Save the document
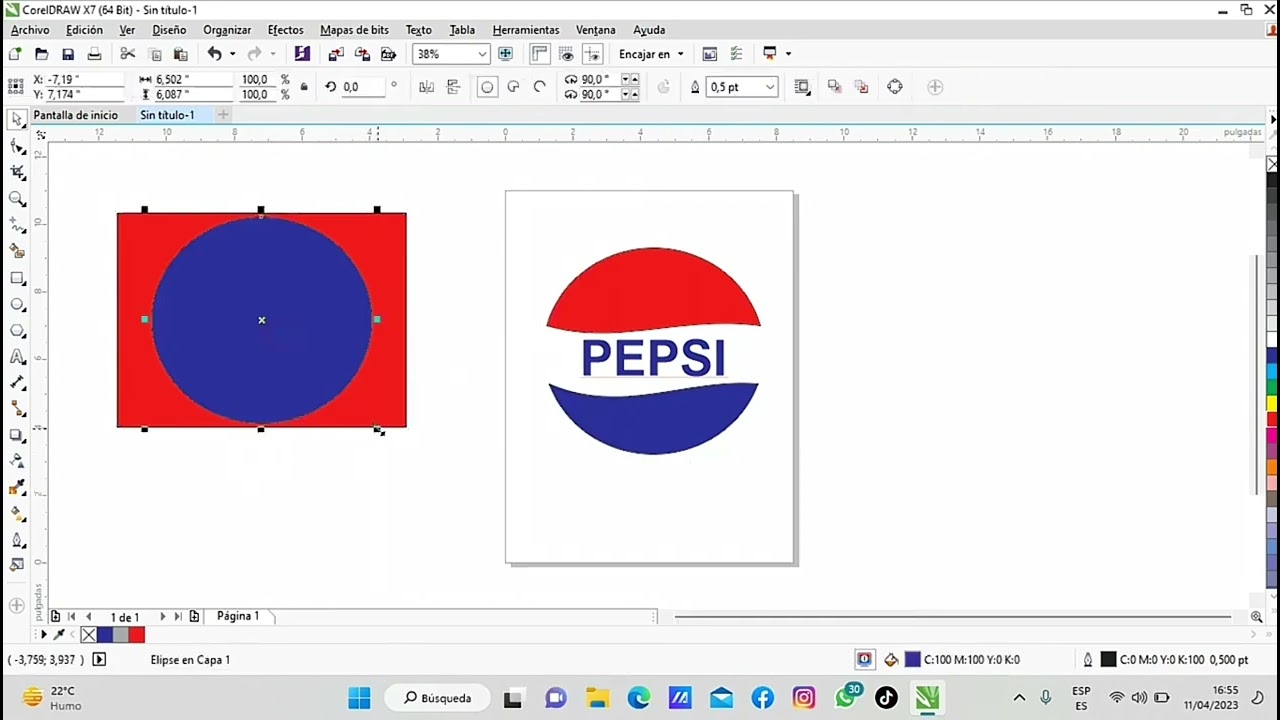Viewport: 1280px width, 720px height. pyautogui.click(x=68, y=54)
